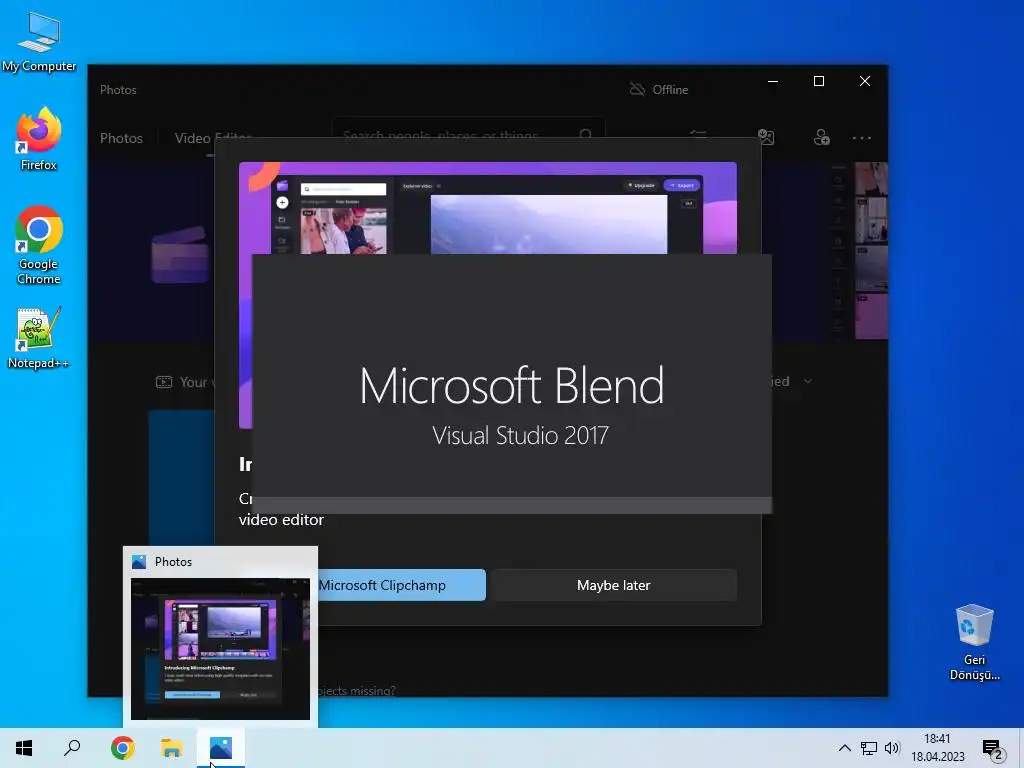Image resolution: width=1024 pixels, height=768 pixels.
Task: Switch to the Photos tab in Photos window
Action: (121, 138)
